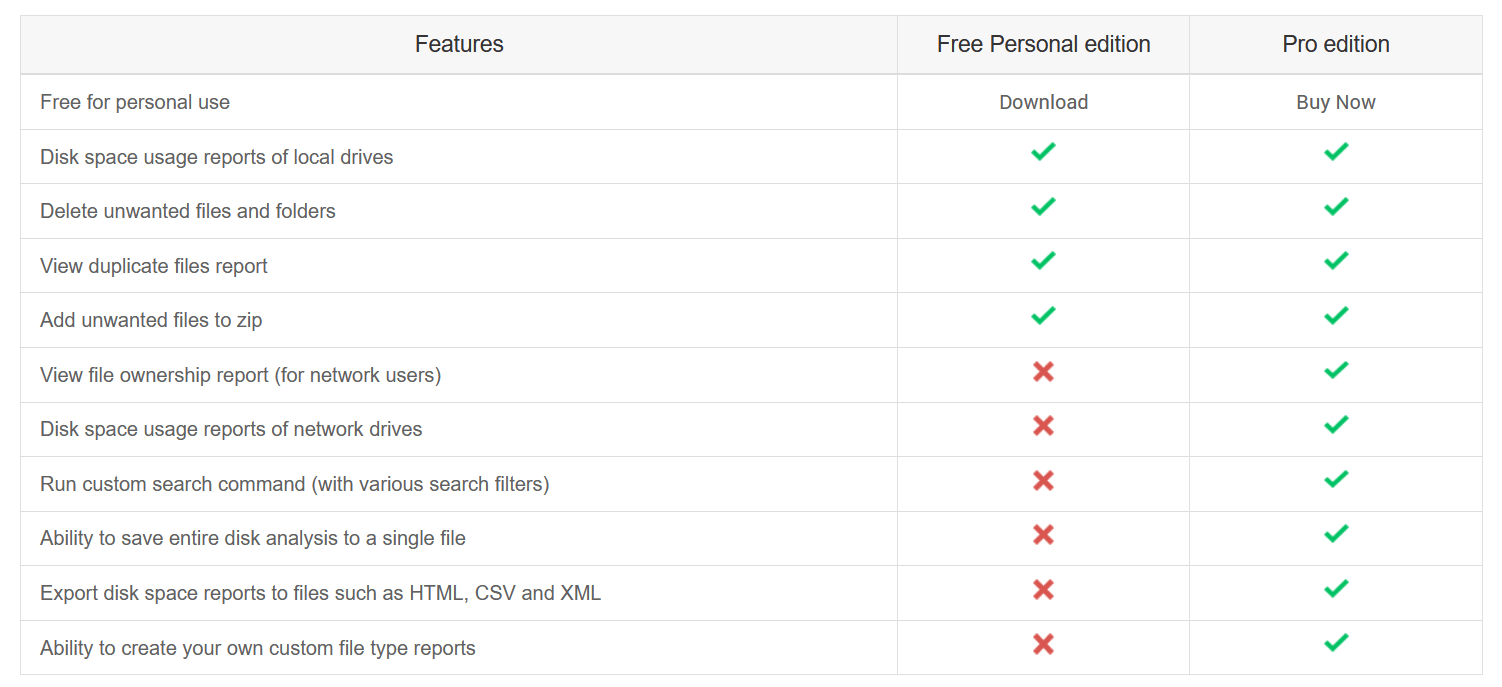Click Free edition checkmark for Add unwanted files to zip
This screenshot has height=687, width=1502.
click(x=1043, y=316)
